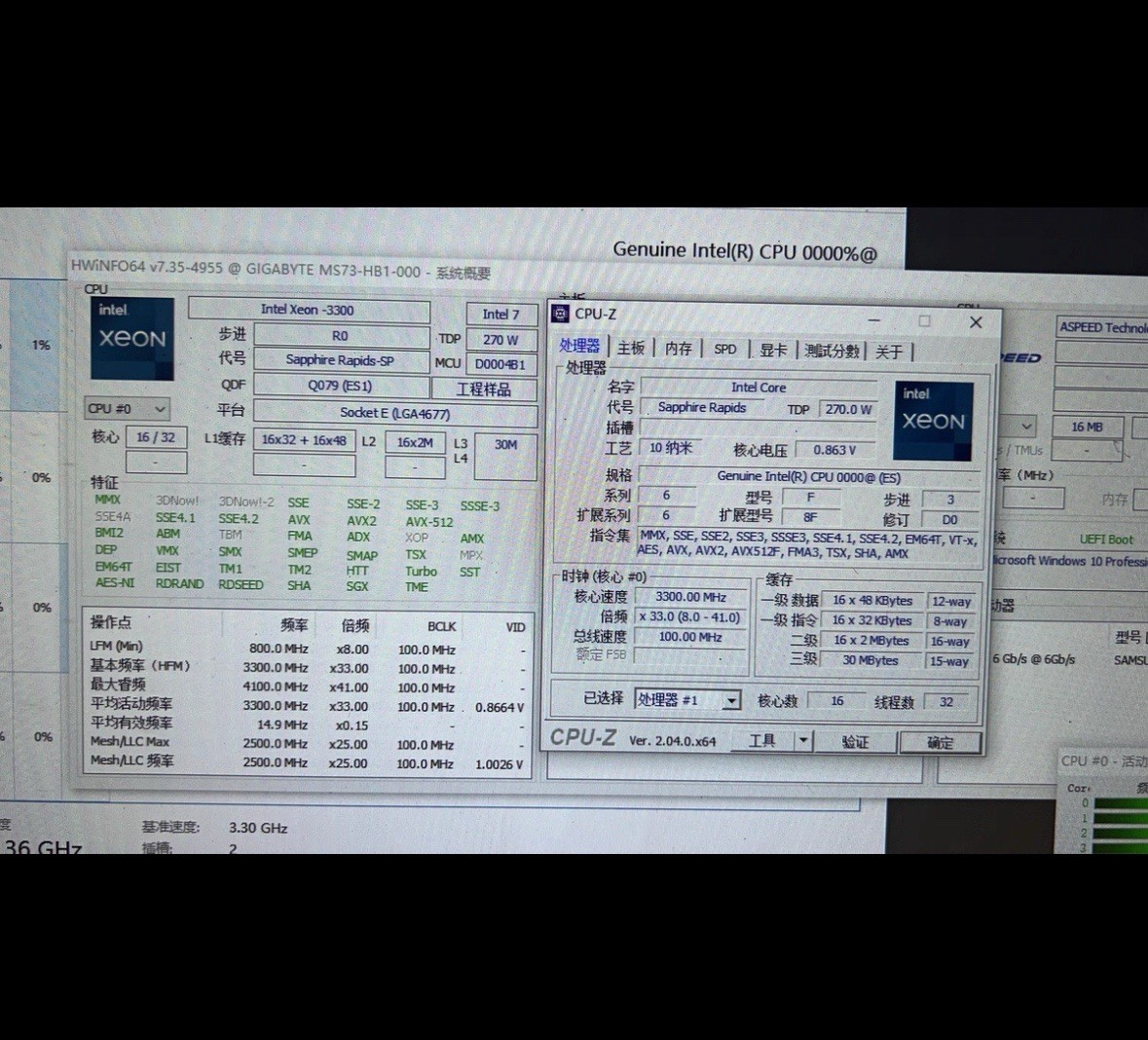
Task: Click the 270 W TDP field in HWiNFO
Action: (x=500, y=340)
